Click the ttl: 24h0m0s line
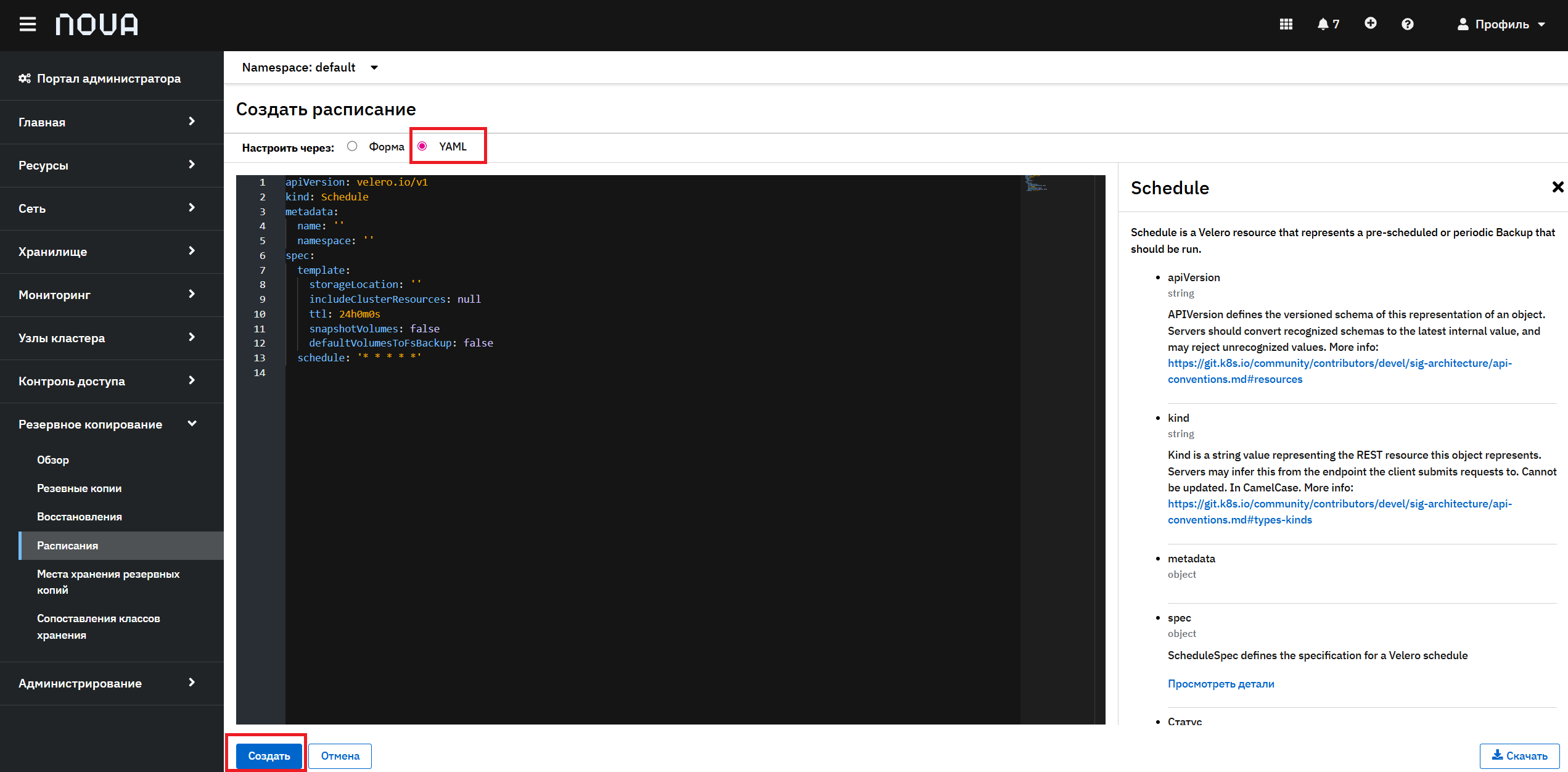 coord(345,314)
